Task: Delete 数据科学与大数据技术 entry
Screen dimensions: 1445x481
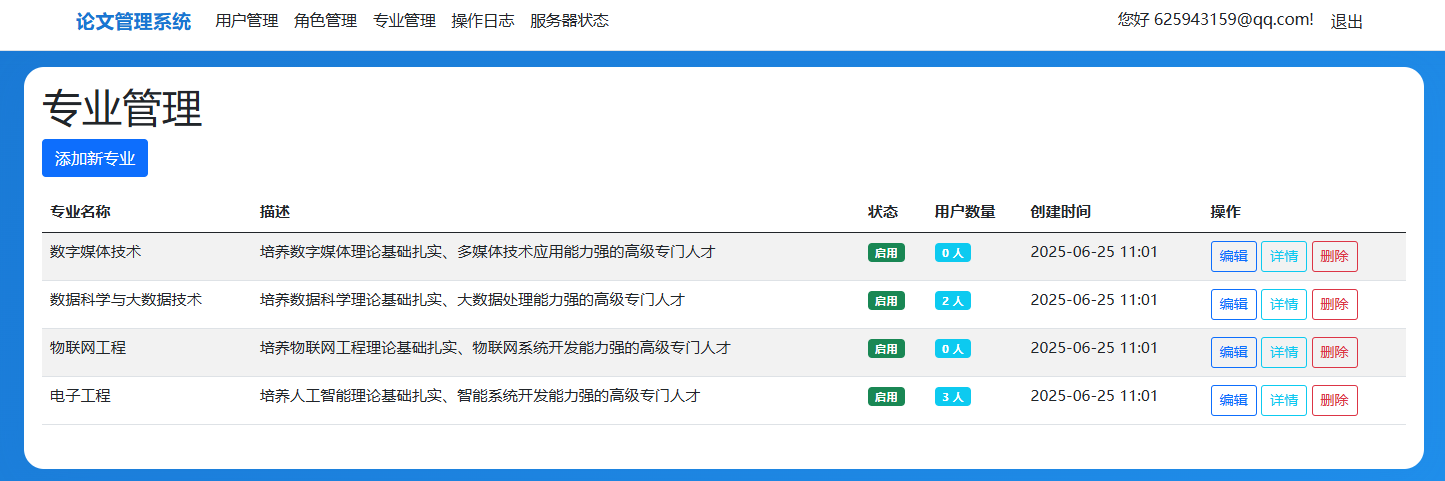Action: pyautogui.click(x=1334, y=304)
